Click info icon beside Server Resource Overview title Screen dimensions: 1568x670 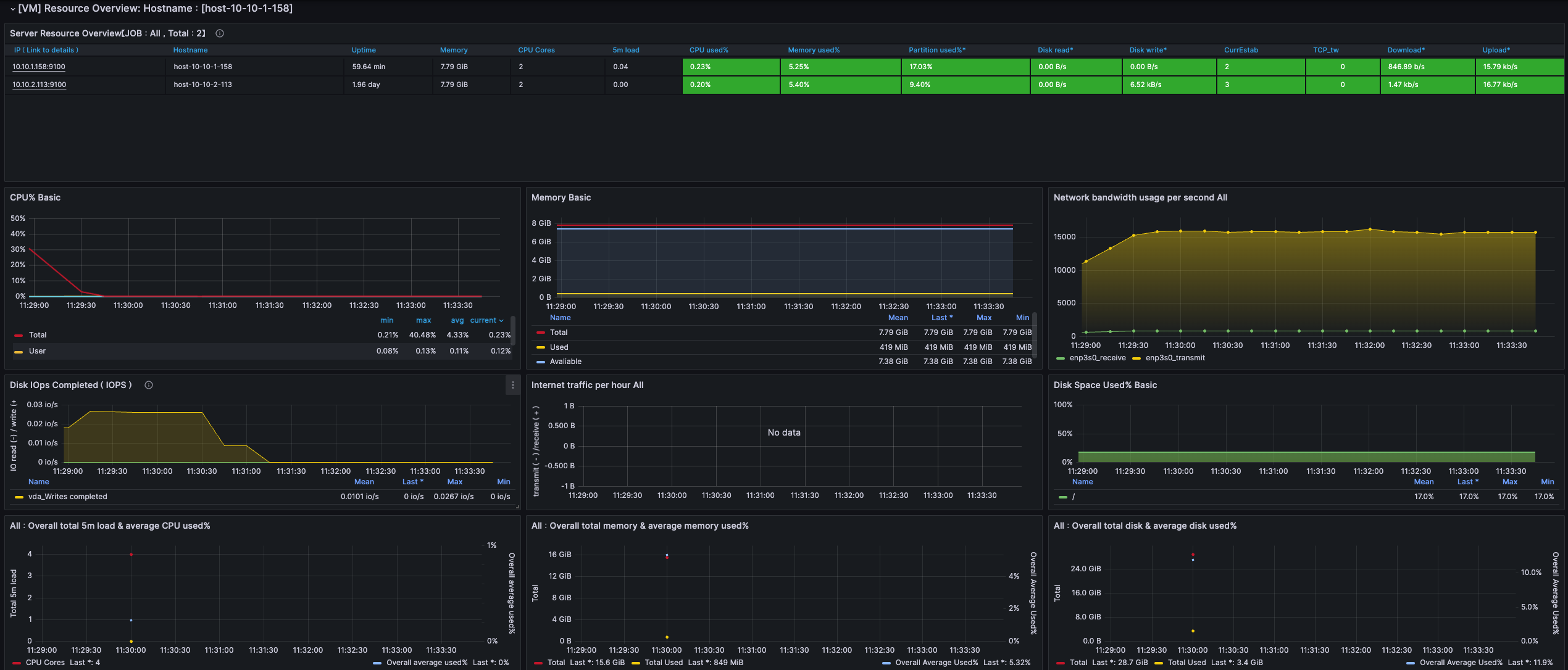point(219,33)
